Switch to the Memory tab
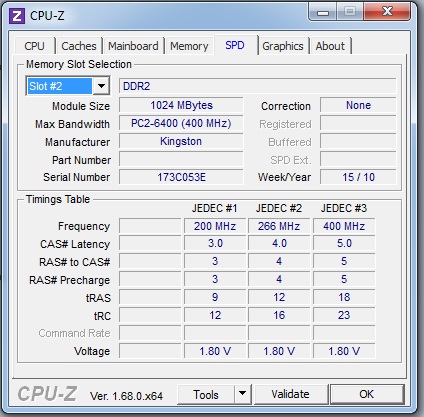The width and height of the screenshot is (424, 417). pyautogui.click(x=189, y=46)
